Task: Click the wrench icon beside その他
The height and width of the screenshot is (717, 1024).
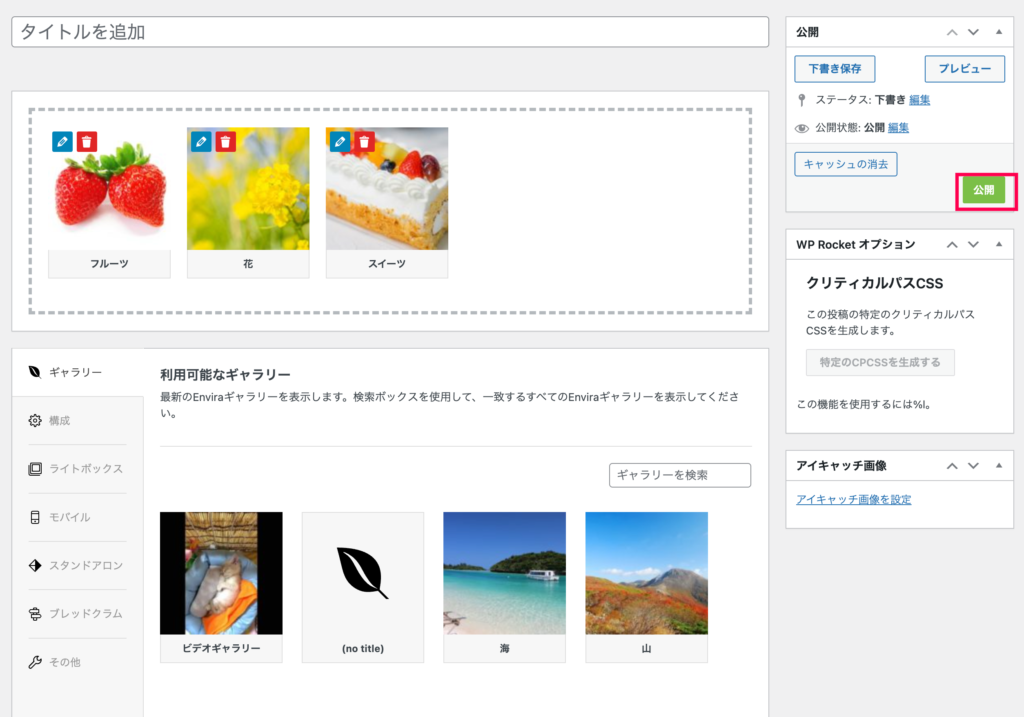Action: click(35, 662)
